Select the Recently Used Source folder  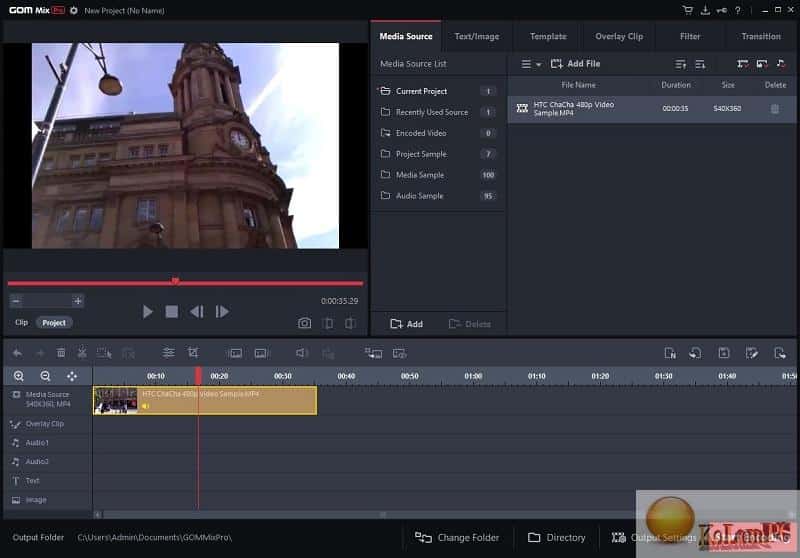tap(438, 112)
